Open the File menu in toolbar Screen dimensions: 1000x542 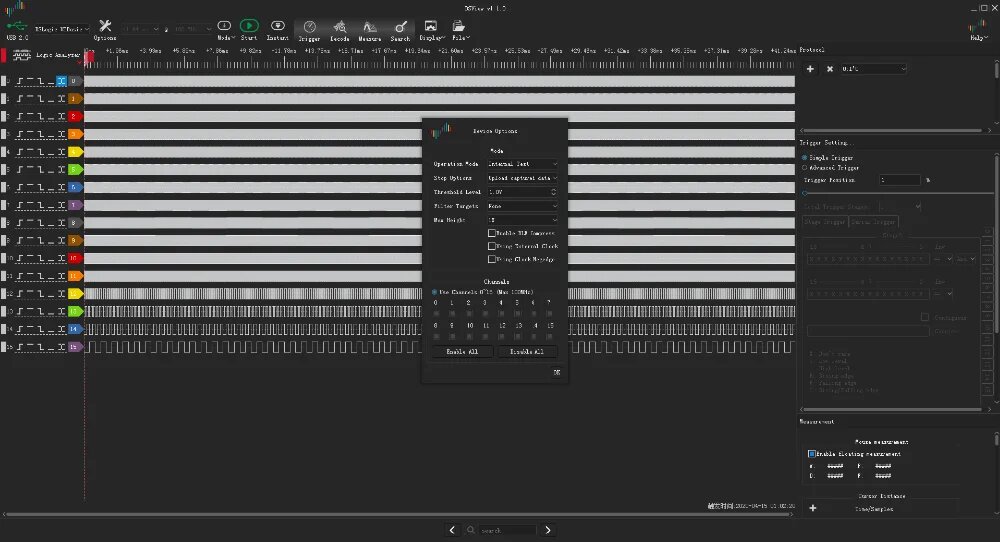click(459, 30)
